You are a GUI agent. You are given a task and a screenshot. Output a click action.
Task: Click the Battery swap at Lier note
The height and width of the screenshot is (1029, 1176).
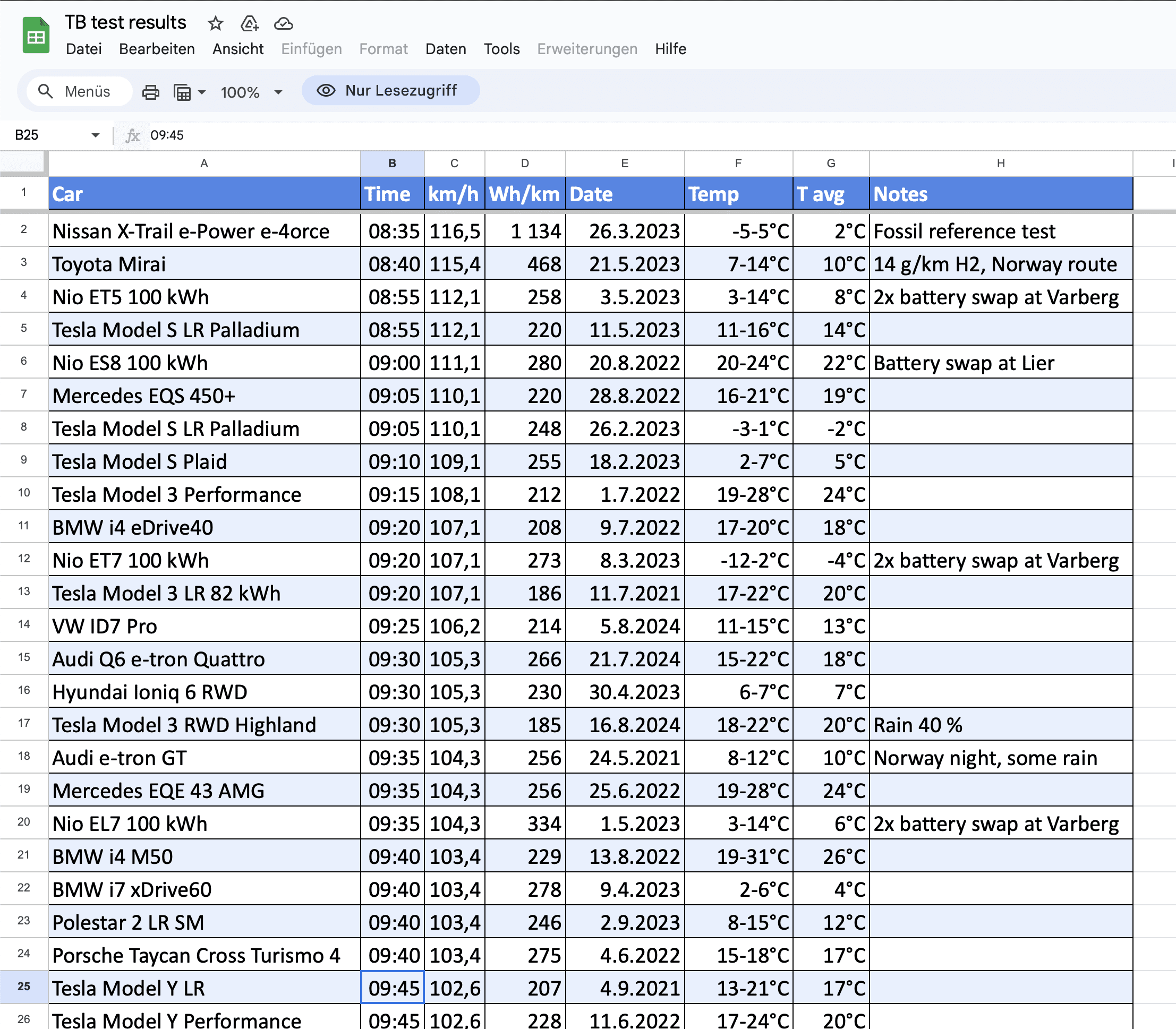(1001, 362)
